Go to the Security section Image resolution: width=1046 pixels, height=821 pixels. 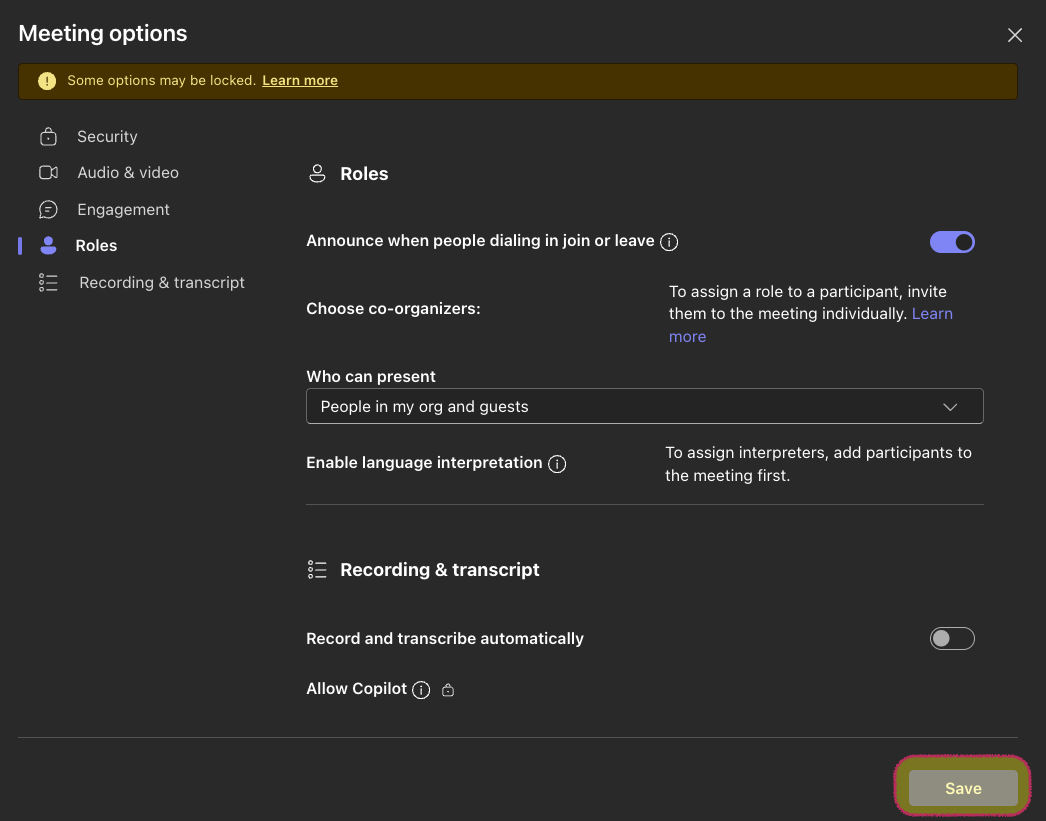[107, 137]
